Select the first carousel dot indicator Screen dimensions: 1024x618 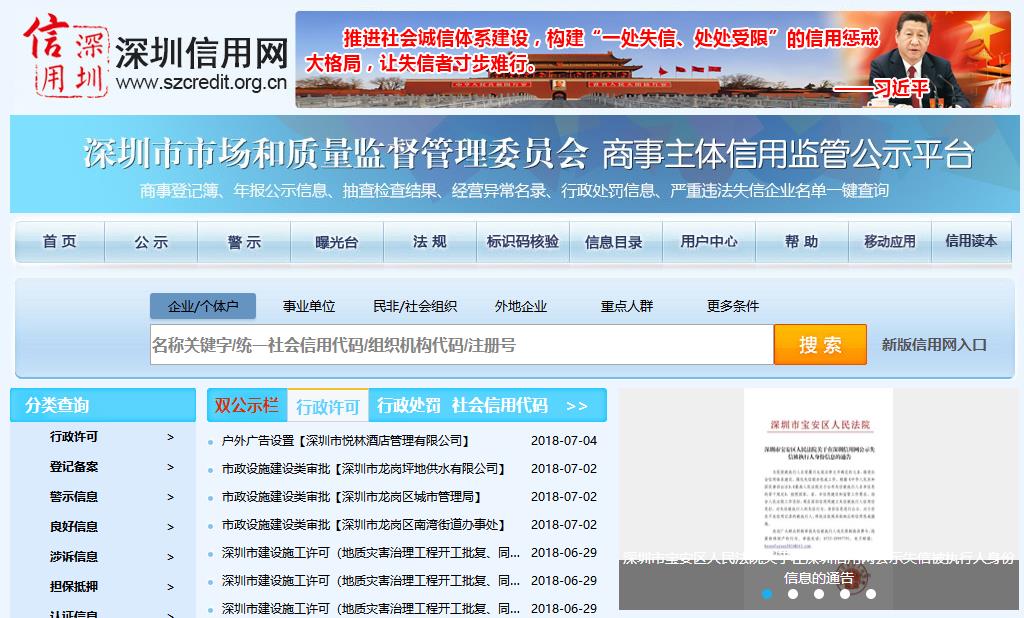click(x=767, y=594)
